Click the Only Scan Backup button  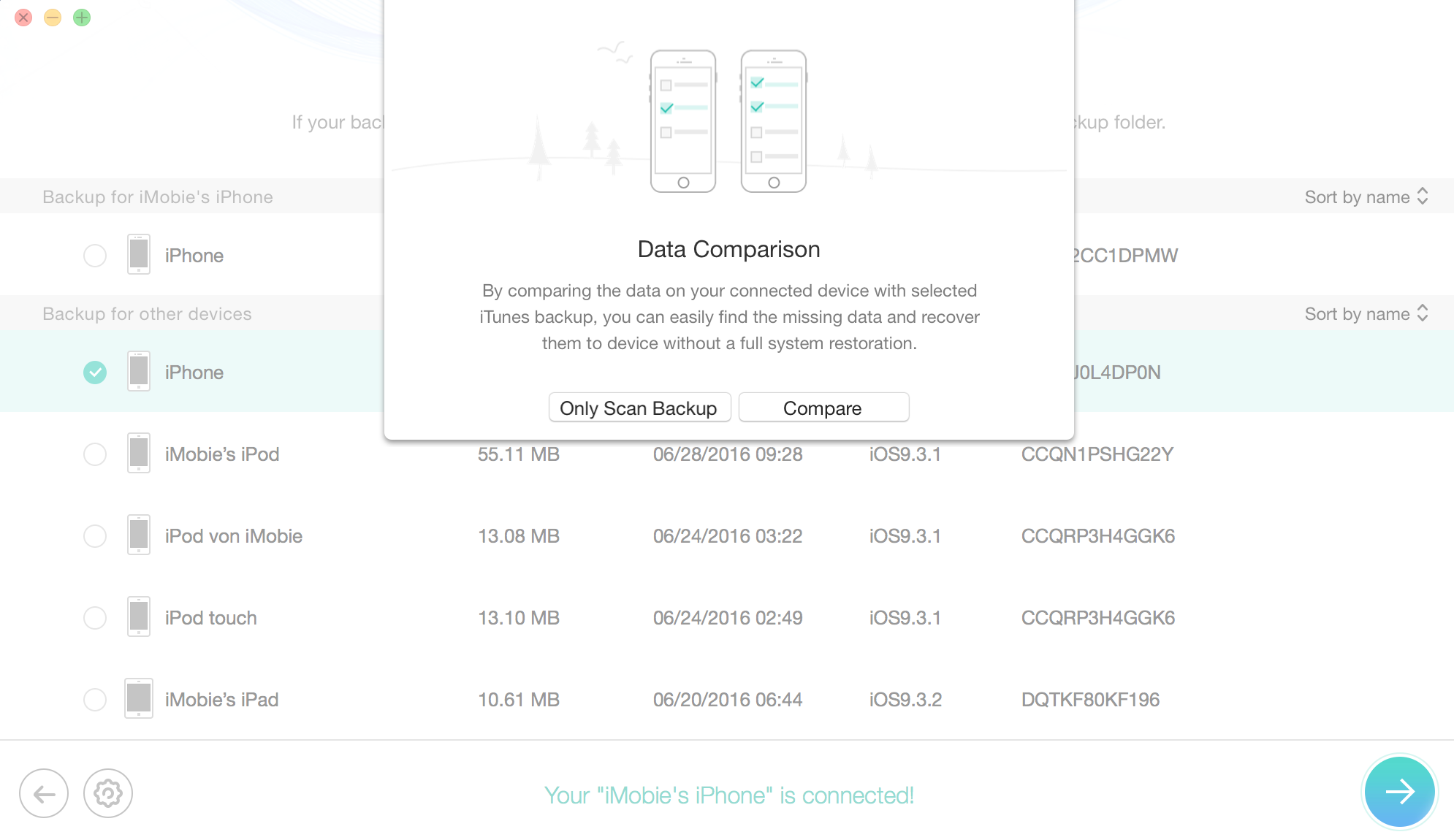pyautogui.click(x=637, y=407)
